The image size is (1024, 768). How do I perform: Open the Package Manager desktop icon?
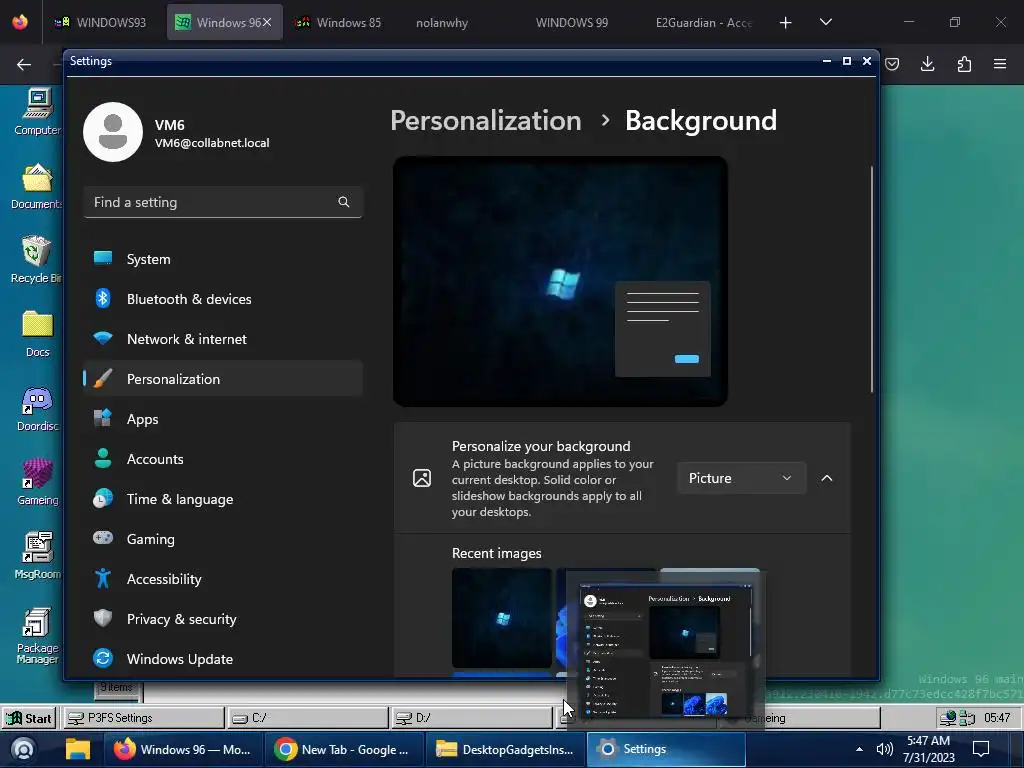pyautogui.click(x=37, y=635)
